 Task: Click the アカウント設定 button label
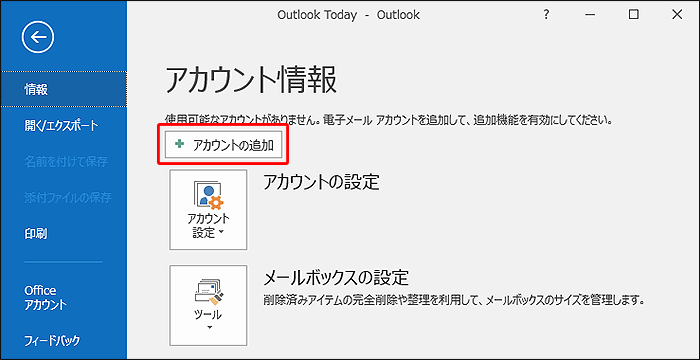tap(208, 226)
